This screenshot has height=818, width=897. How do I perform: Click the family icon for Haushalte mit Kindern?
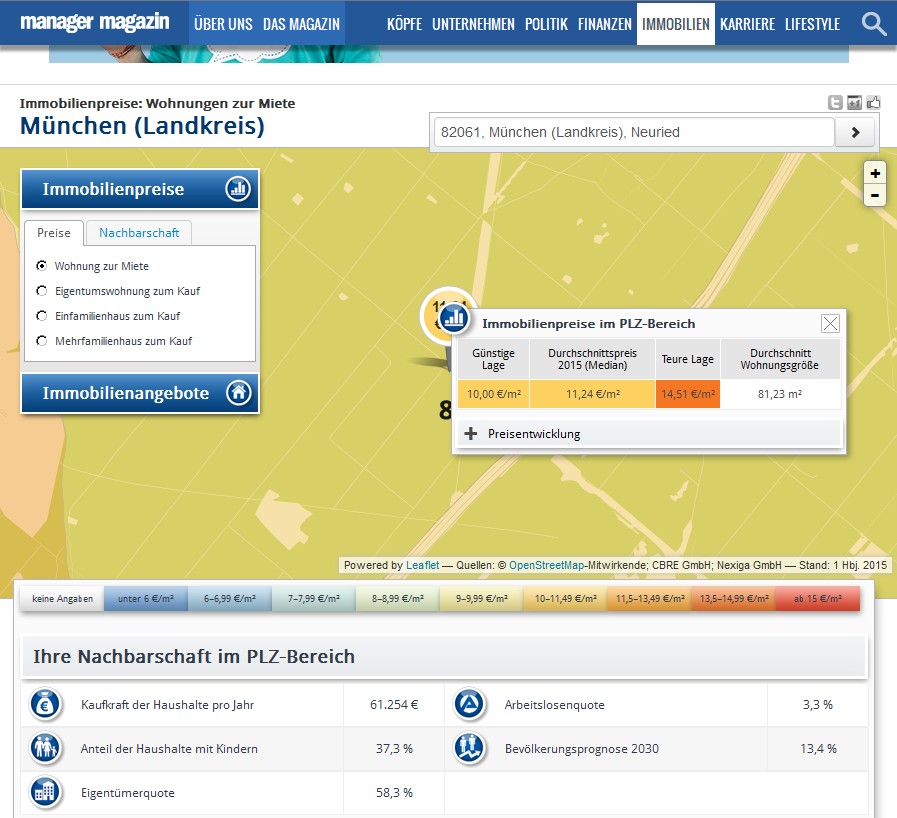click(45, 748)
